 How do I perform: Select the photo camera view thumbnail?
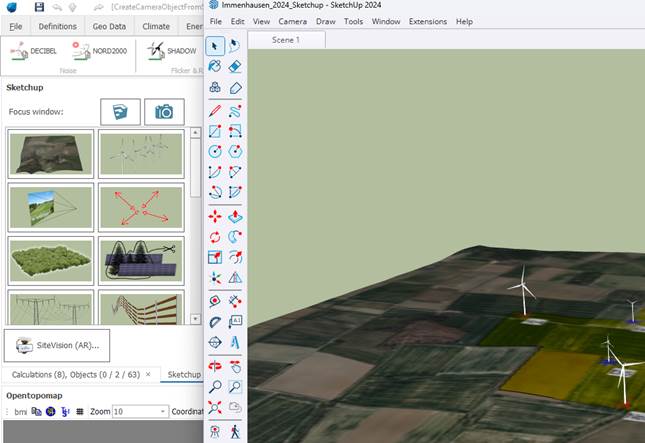click(51, 207)
